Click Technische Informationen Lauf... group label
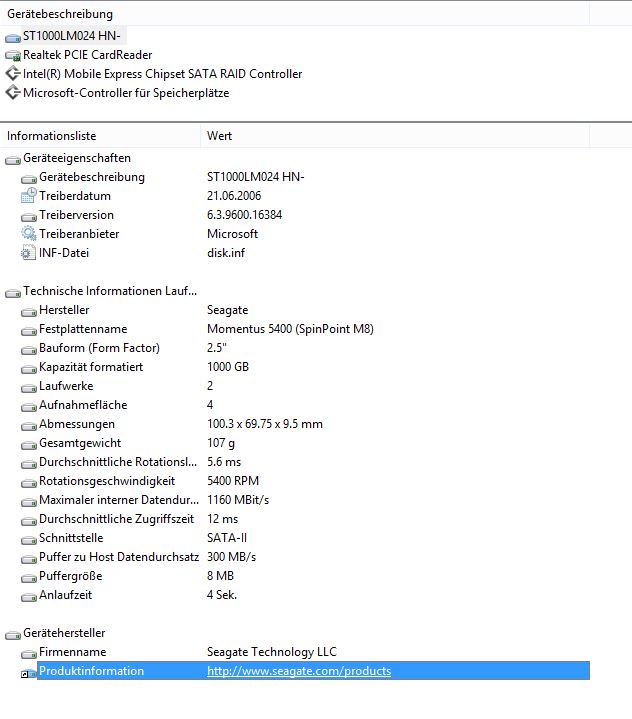The width and height of the screenshot is (632, 719). (110, 291)
